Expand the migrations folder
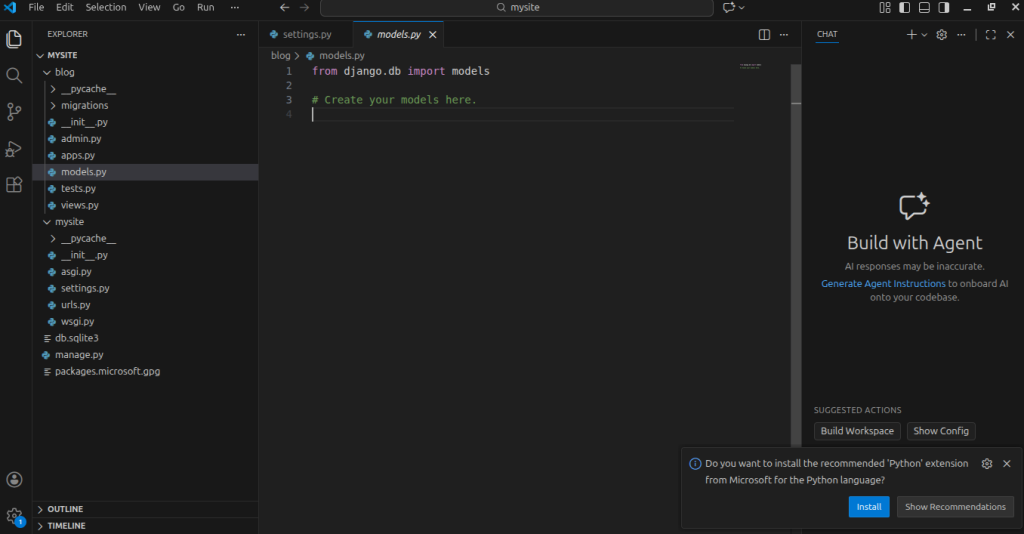 tap(84, 105)
